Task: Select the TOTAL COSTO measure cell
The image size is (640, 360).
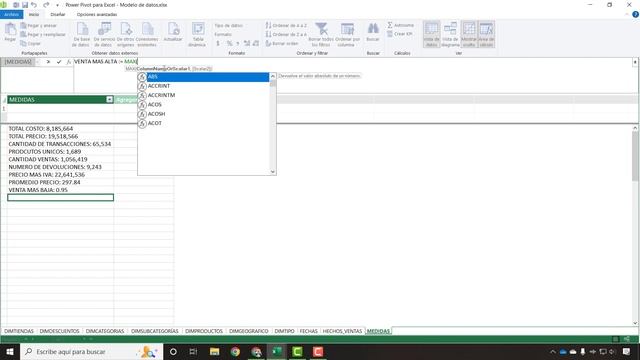Action: coord(60,129)
